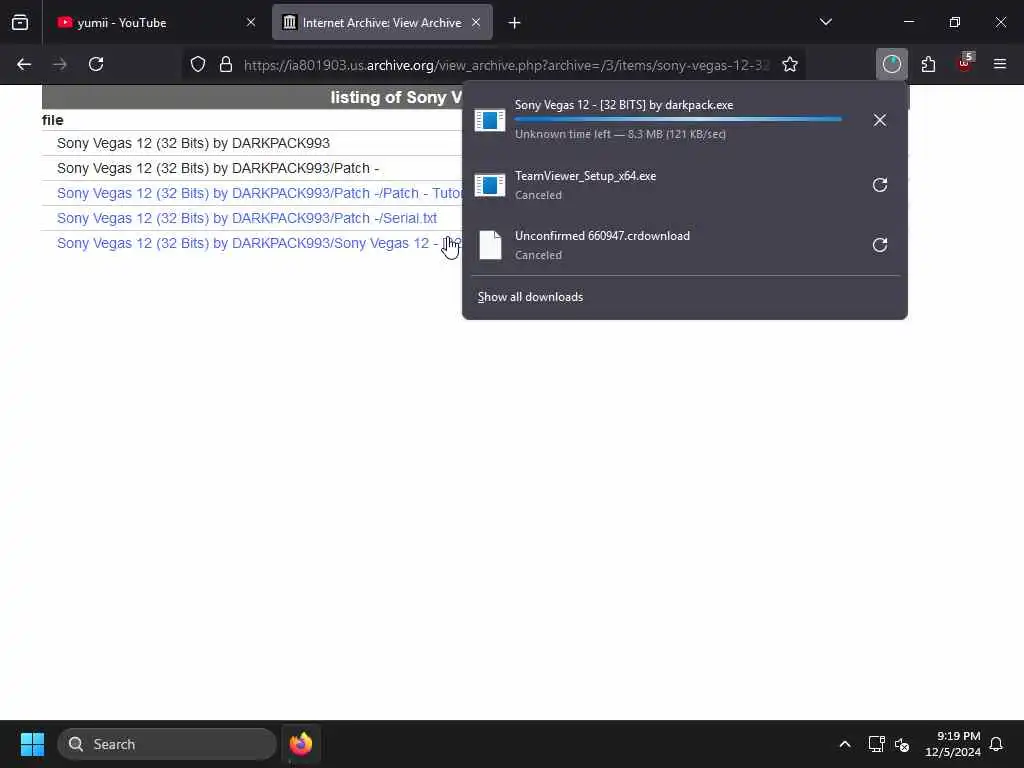Go back to the previous page
Screen dimensions: 1024x768
[x=24, y=65]
